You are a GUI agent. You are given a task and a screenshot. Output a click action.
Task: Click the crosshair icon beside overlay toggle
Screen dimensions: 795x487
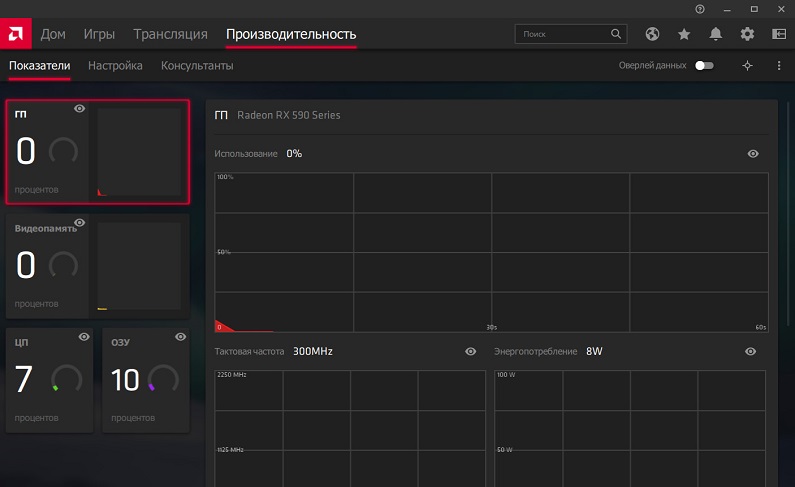point(747,66)
